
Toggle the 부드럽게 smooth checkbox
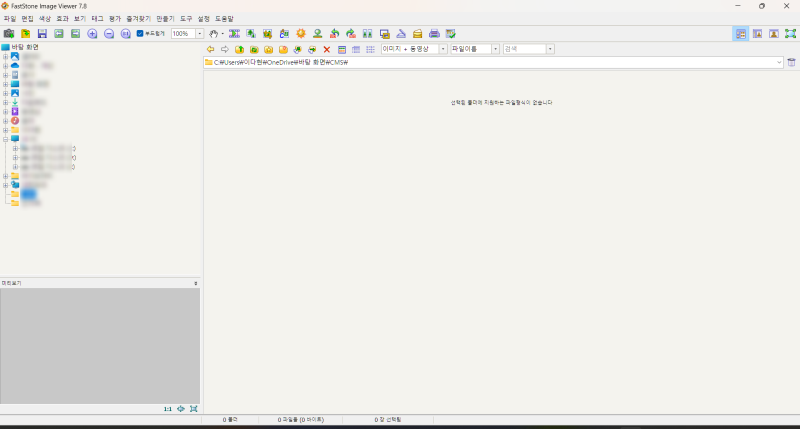point(140,34)
